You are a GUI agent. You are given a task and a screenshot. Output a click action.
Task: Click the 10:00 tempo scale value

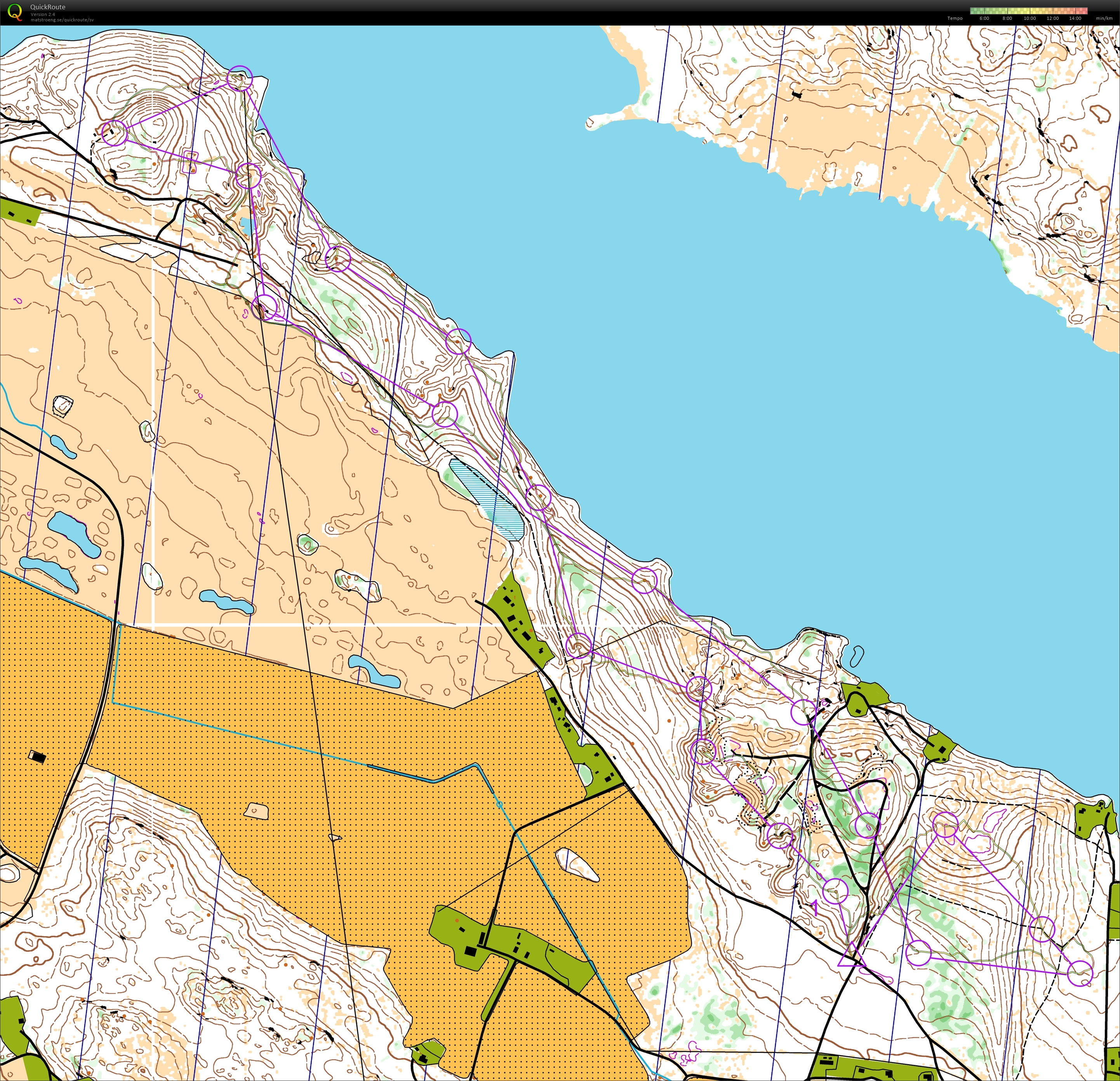click(x=1030, y=18)
